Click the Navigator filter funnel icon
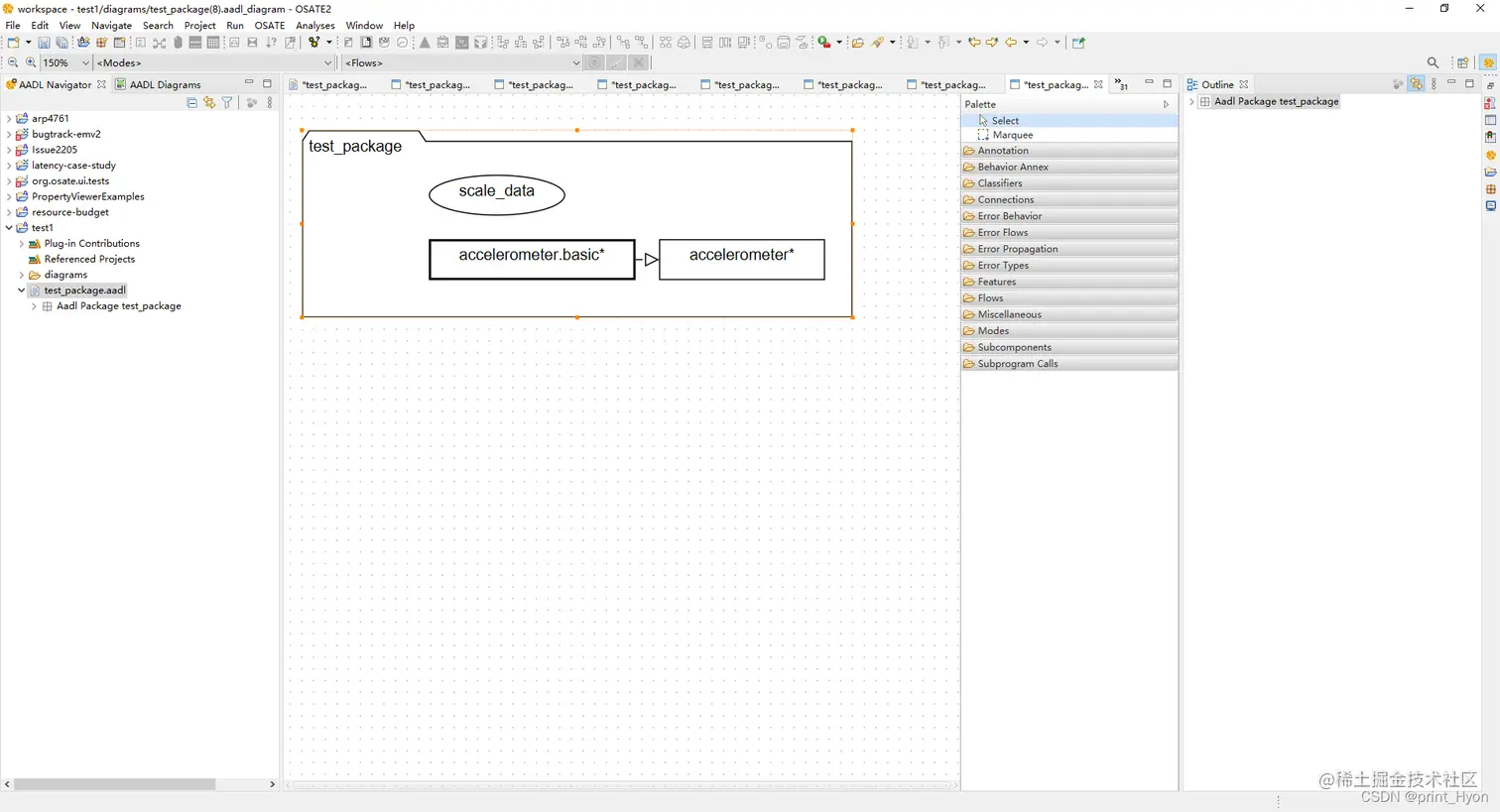Image resolution: width=1500 pixels, height=812 pixels. pyautogui.click(x=227, y=102)
